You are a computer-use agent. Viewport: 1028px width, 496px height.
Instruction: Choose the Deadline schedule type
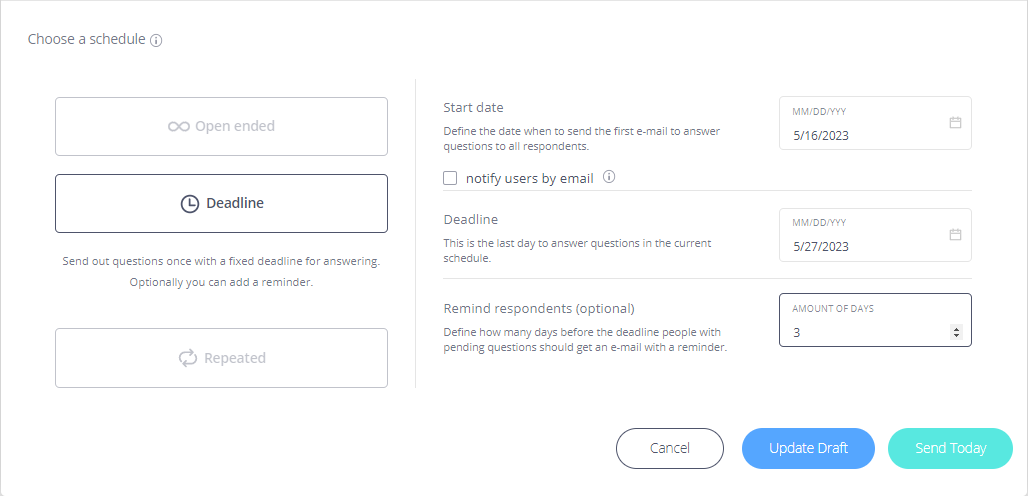click(222, 204)
